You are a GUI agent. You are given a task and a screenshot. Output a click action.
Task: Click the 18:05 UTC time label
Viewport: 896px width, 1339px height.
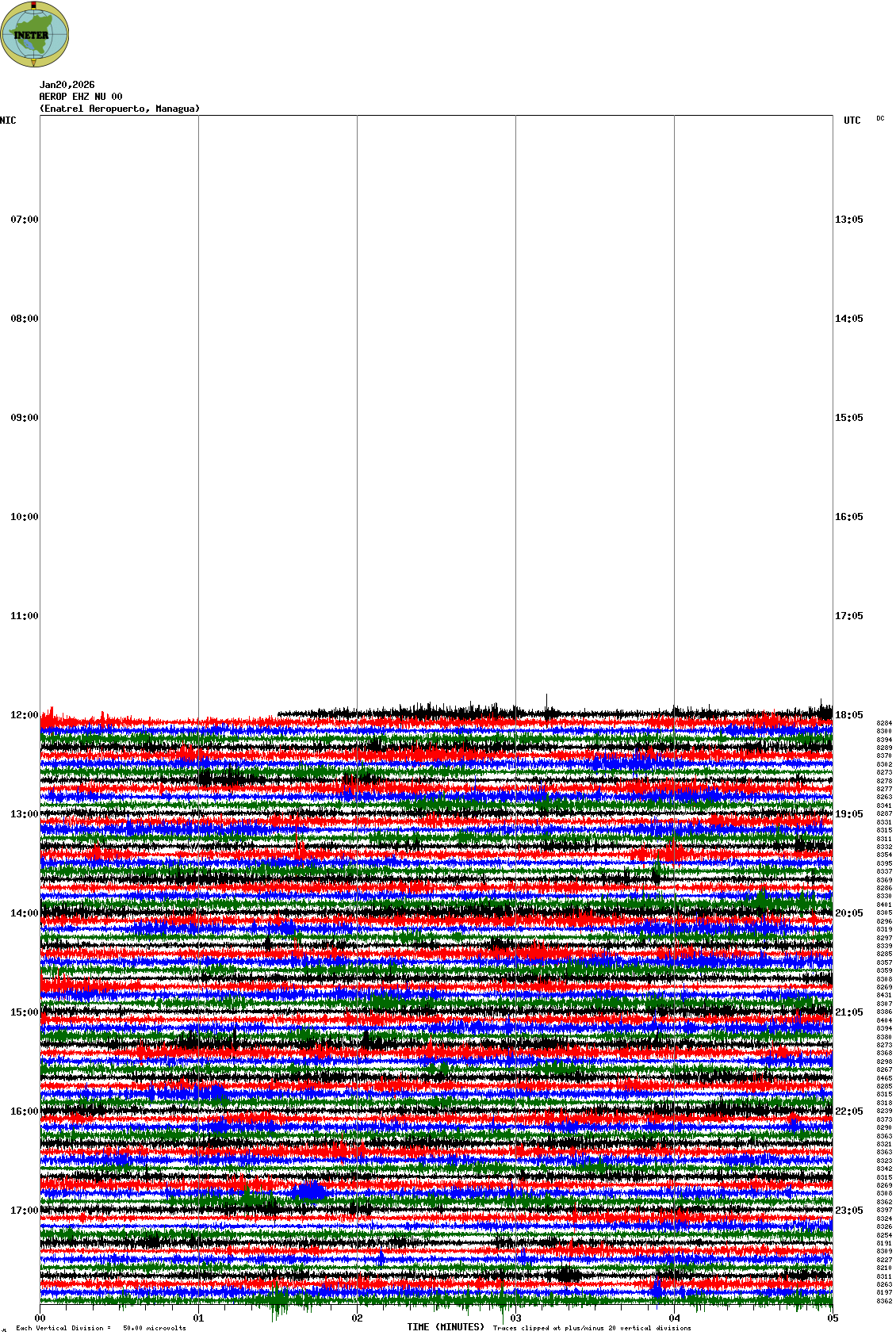[x=848, y=715]
